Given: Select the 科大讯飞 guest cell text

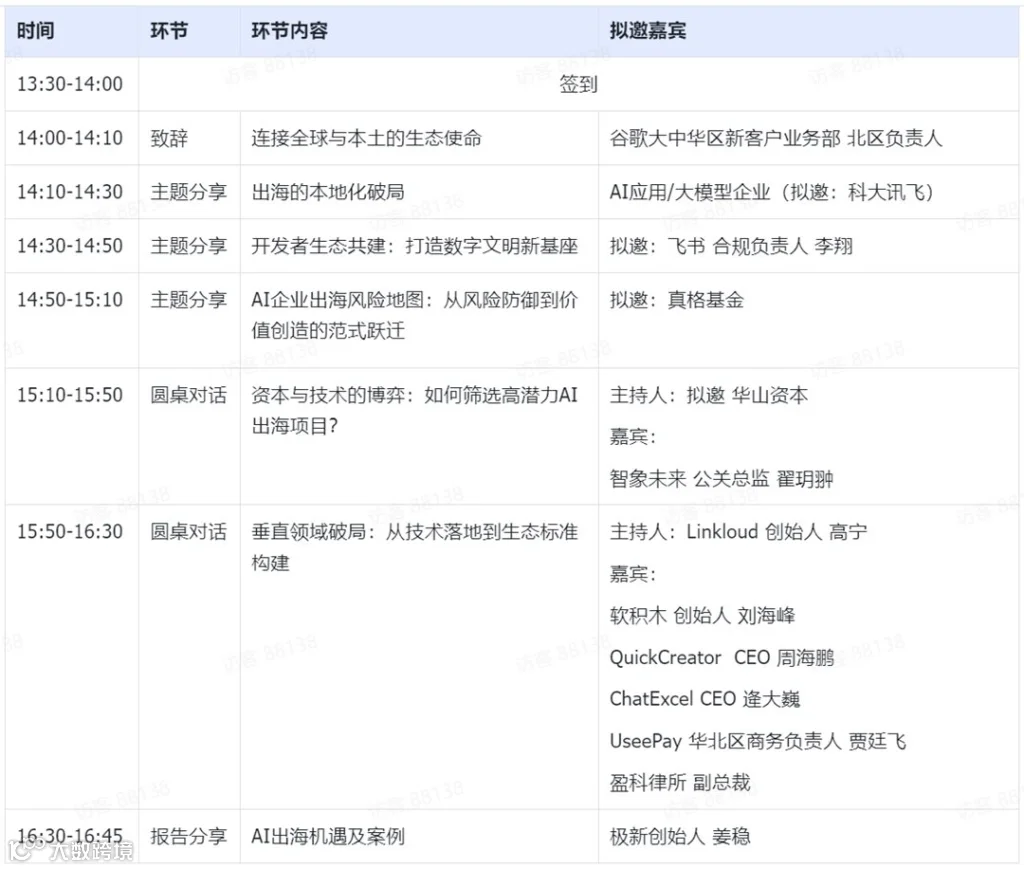Looking at the screenshot, I should (772, 192).
